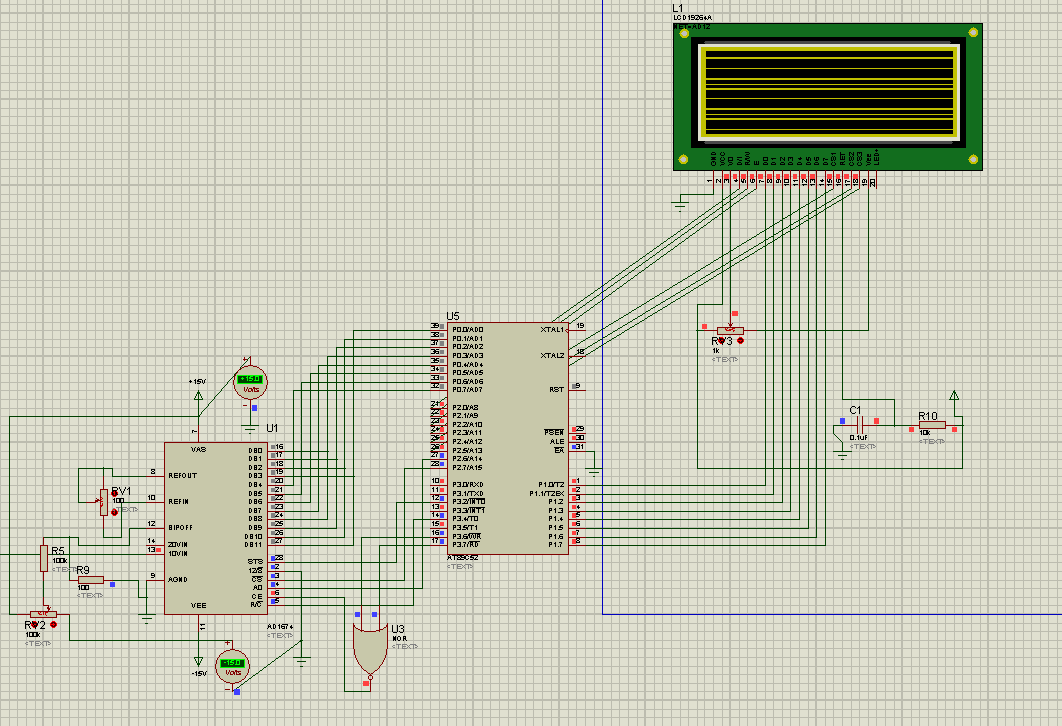
Task: Select ground symbol at the EA pin
Action: coord(594,471)
